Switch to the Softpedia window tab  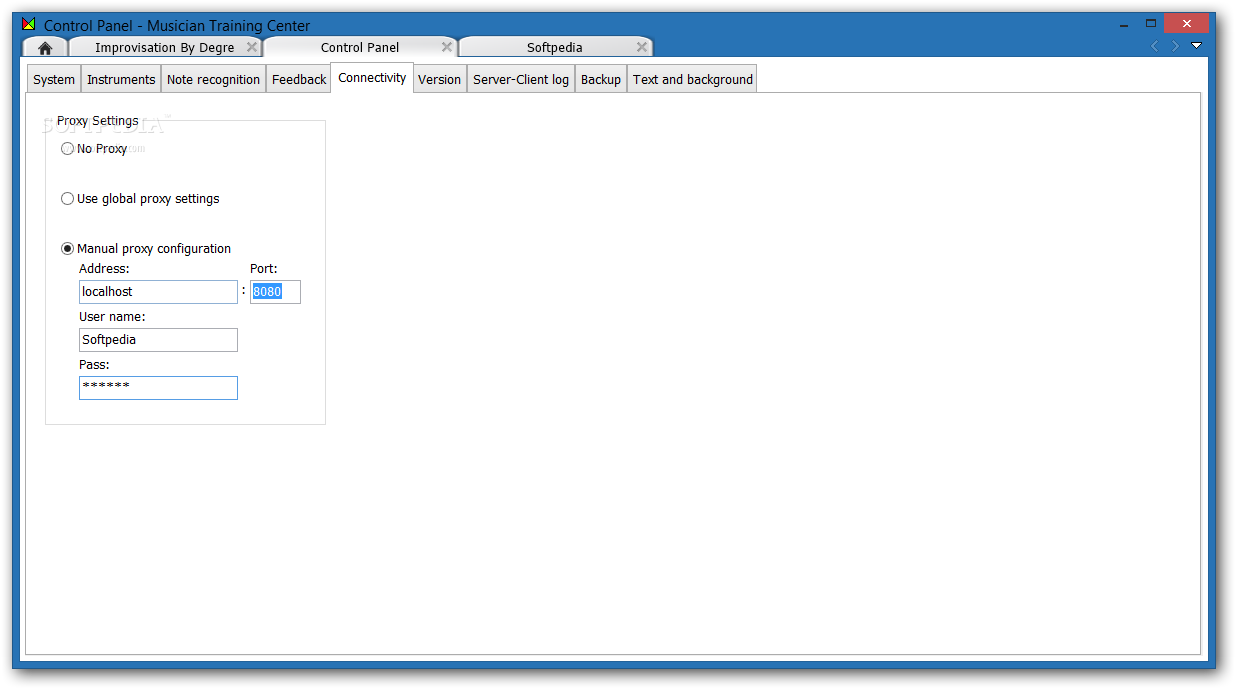pos(555,48)
